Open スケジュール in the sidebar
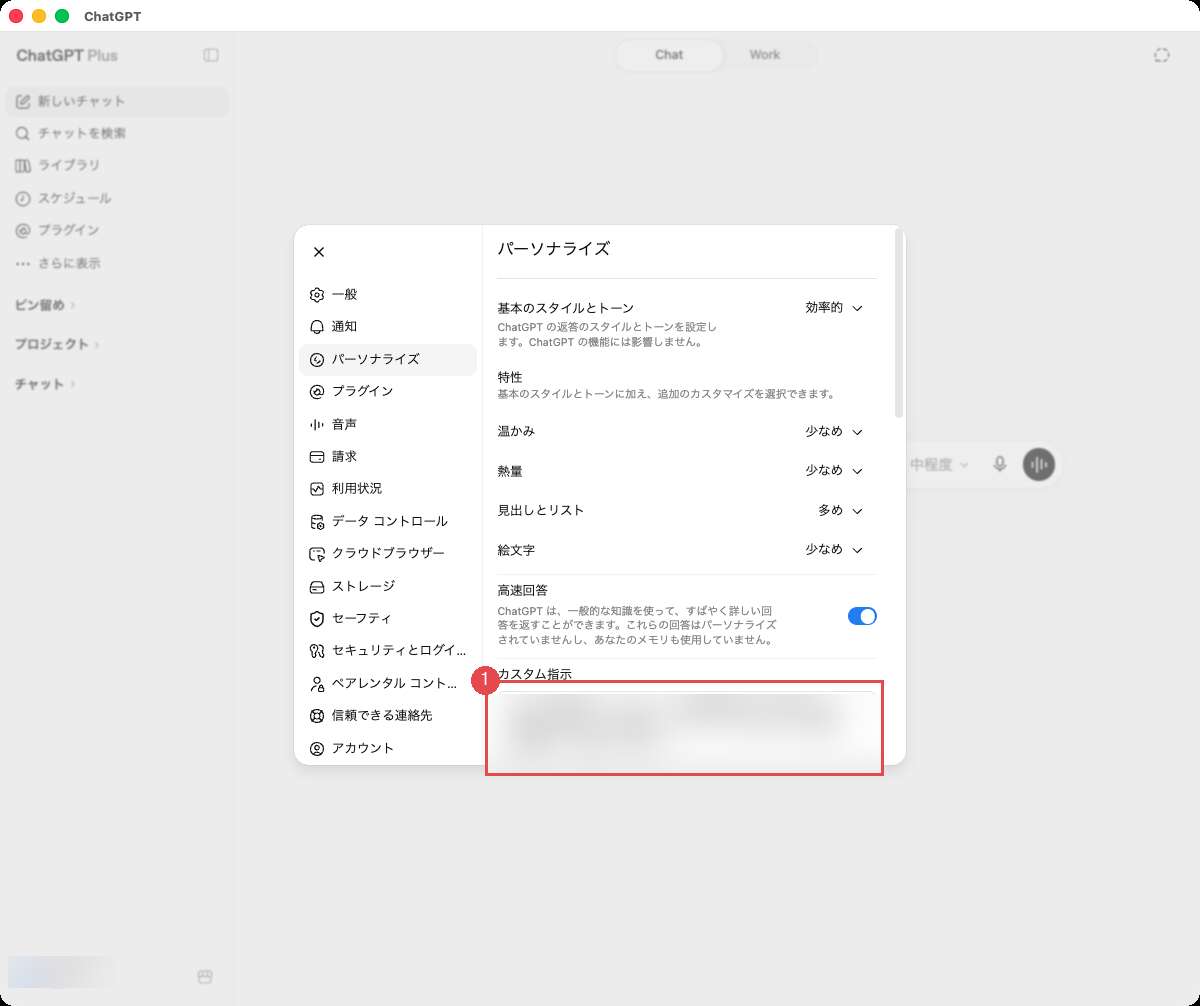 point(117,198)
